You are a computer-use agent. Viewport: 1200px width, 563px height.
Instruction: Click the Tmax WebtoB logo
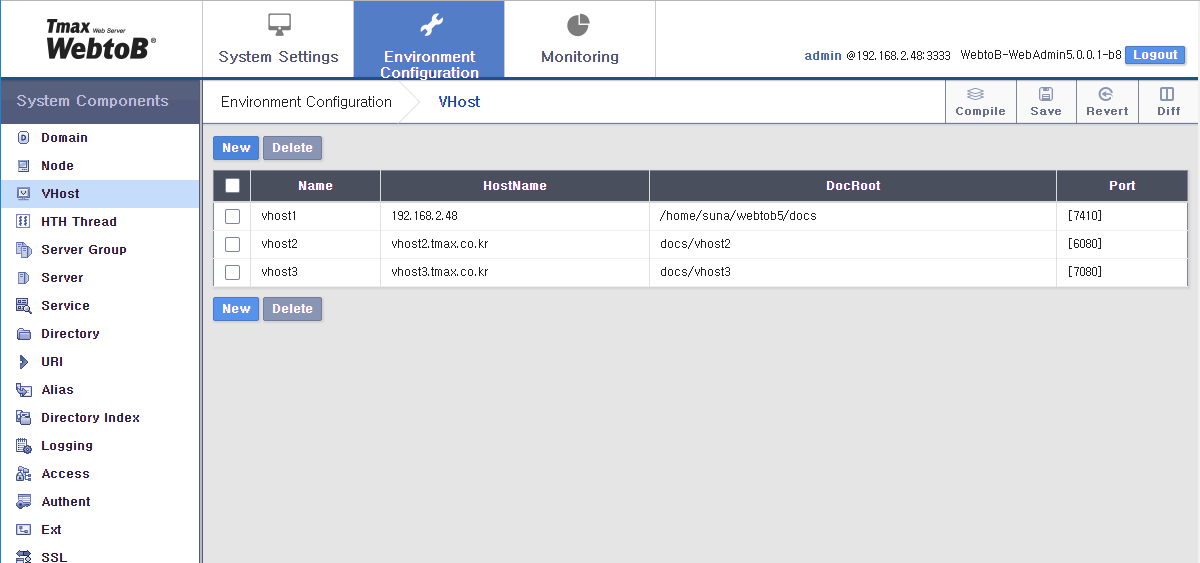point(101,39)
